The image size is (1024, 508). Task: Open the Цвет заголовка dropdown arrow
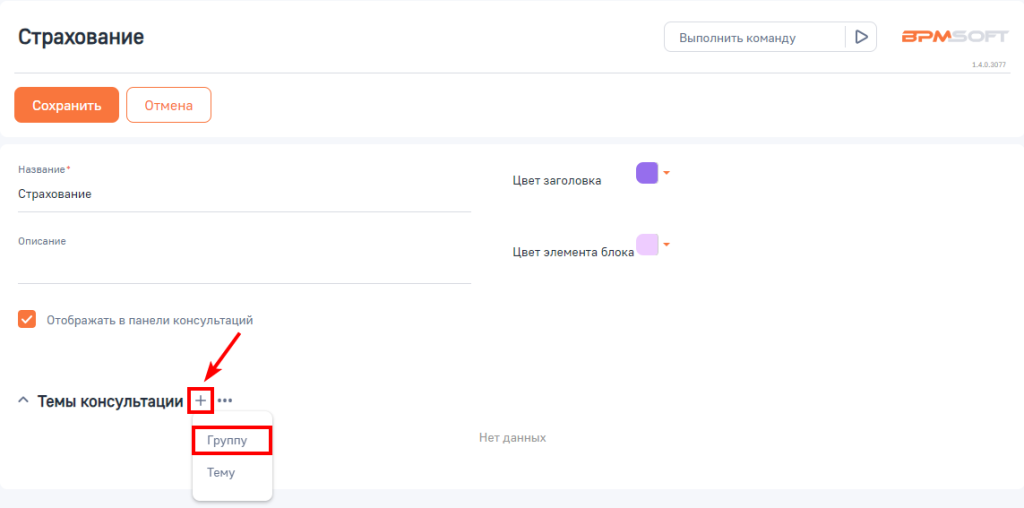pyautogui.click(x=667, y=172)
